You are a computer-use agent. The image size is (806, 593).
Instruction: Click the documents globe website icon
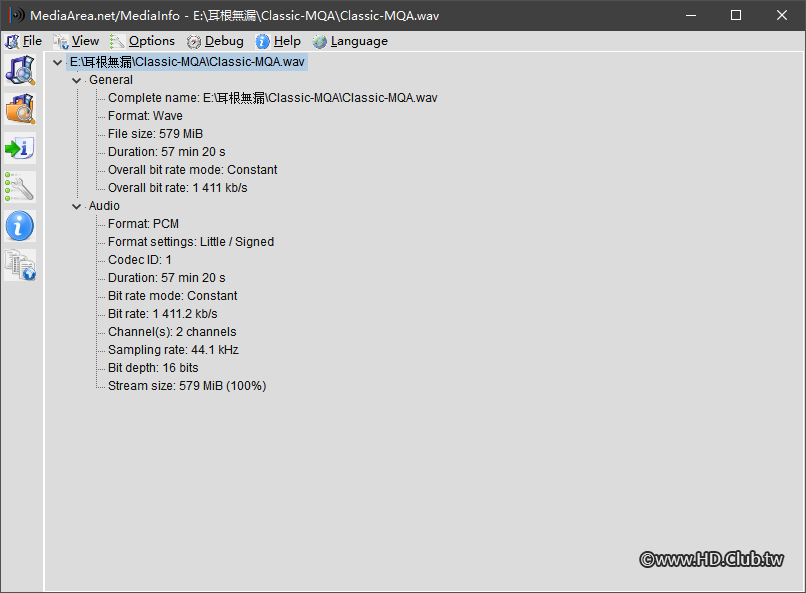pos(20,265)
